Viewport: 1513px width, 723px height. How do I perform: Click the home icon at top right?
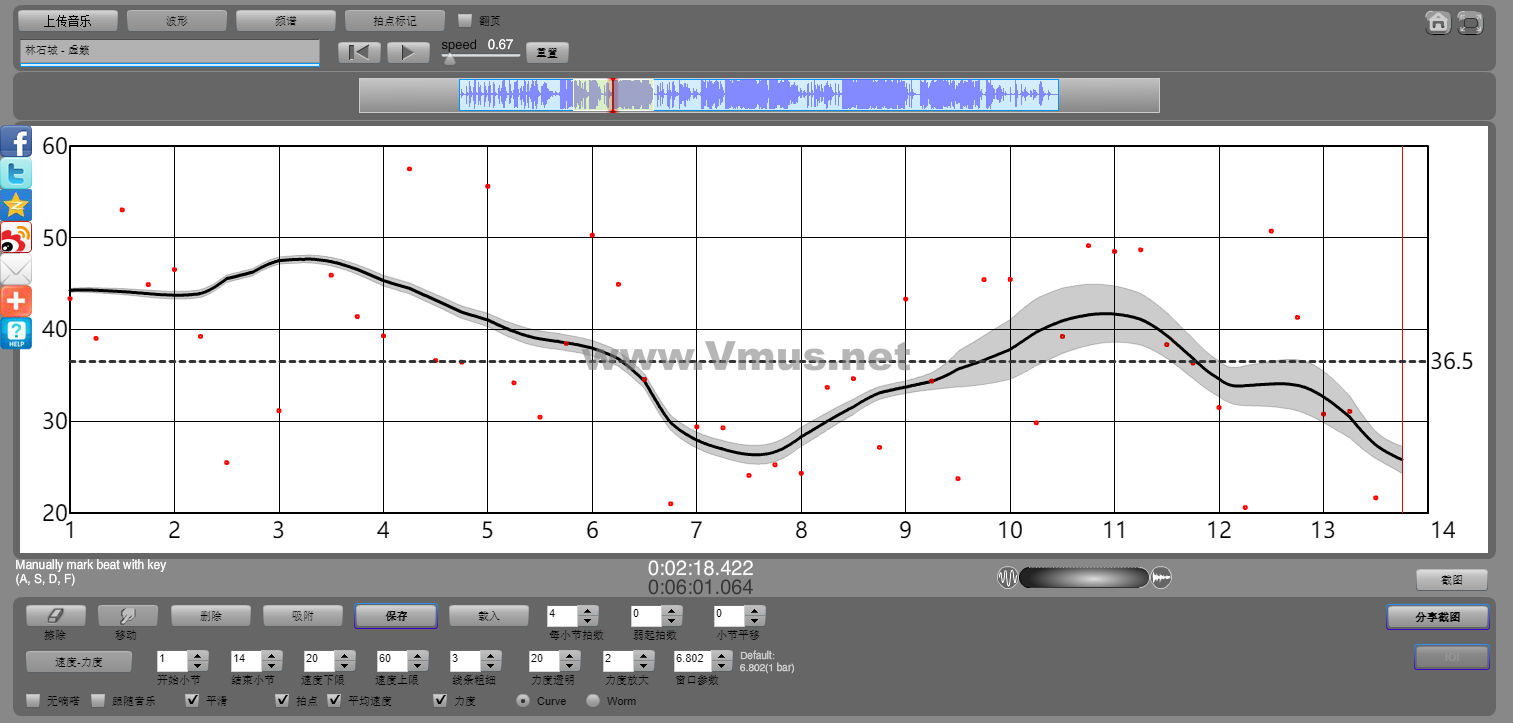[1438, 22]
